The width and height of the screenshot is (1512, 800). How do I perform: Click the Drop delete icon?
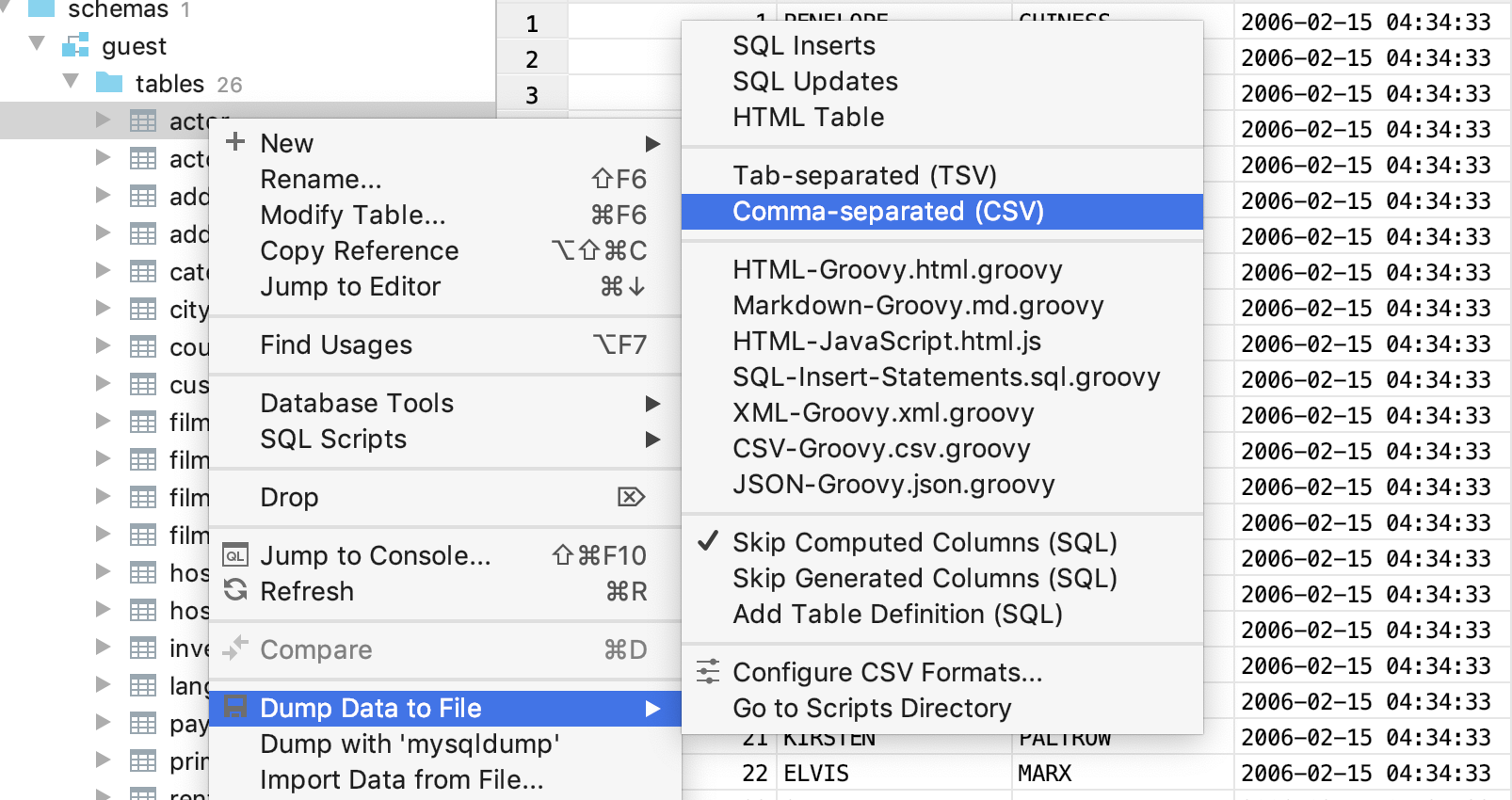pyautogui.click(x=631, y=497)
